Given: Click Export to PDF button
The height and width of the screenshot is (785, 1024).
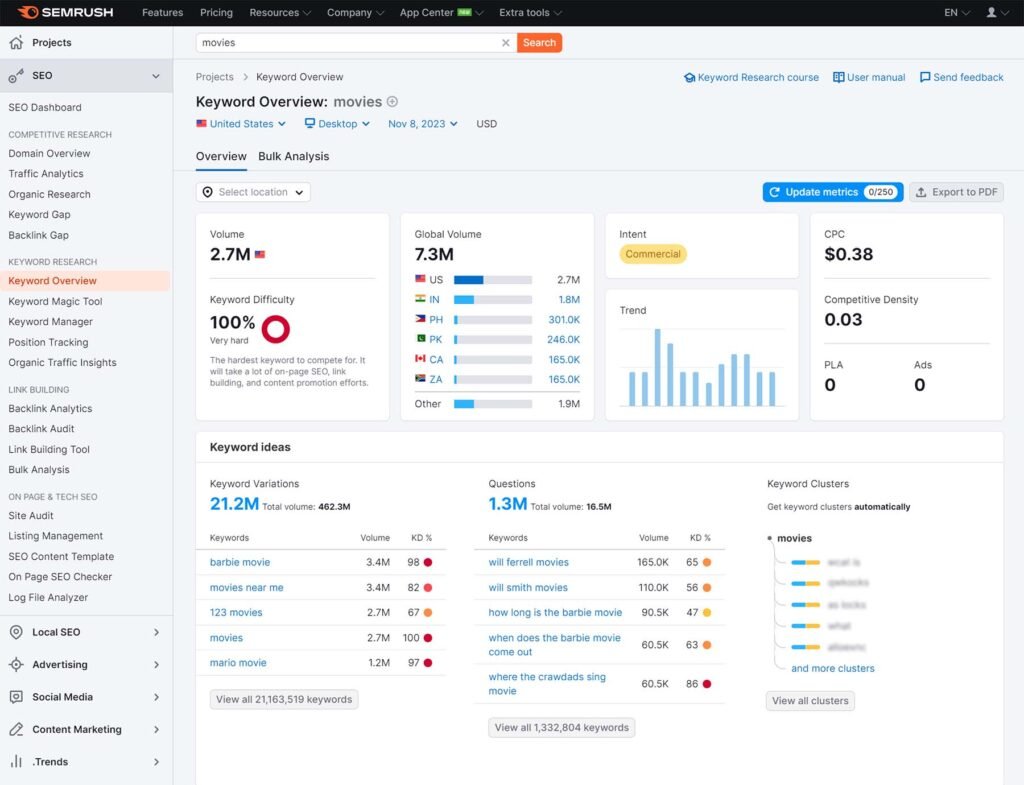Looking at the screenshot, I should click(x=956, y=192).
